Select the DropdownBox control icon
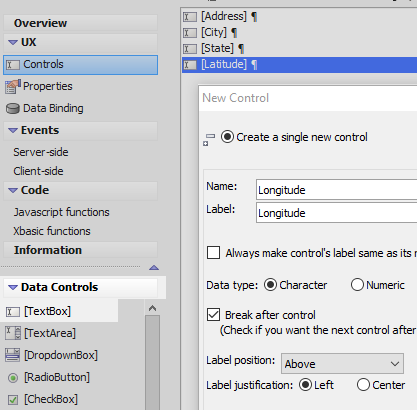 click(x=13, y=355)
